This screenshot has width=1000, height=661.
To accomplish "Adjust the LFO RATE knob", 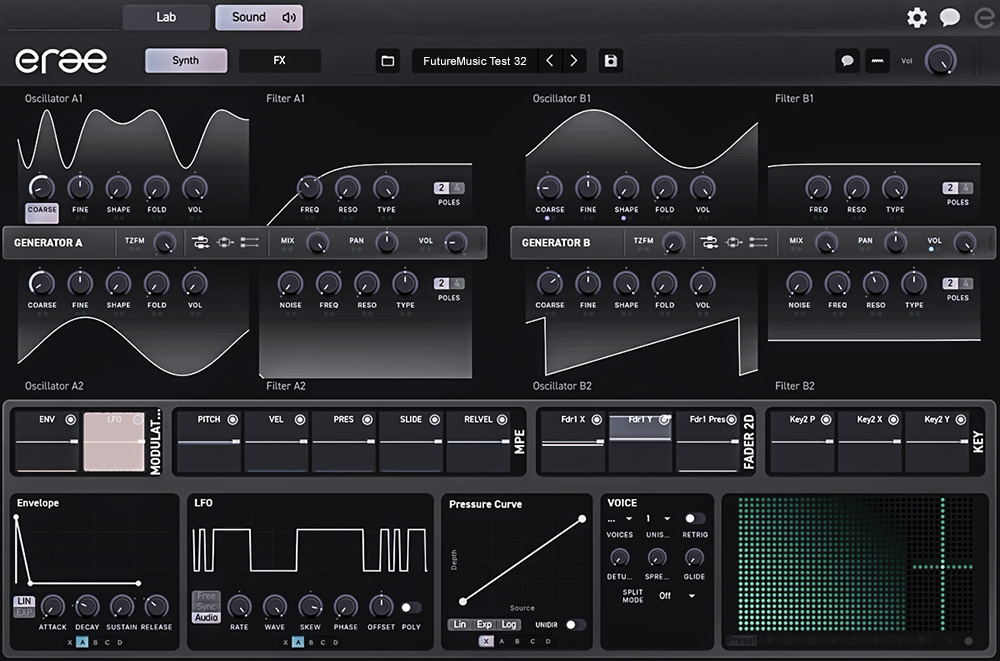I will click(239, 607).
